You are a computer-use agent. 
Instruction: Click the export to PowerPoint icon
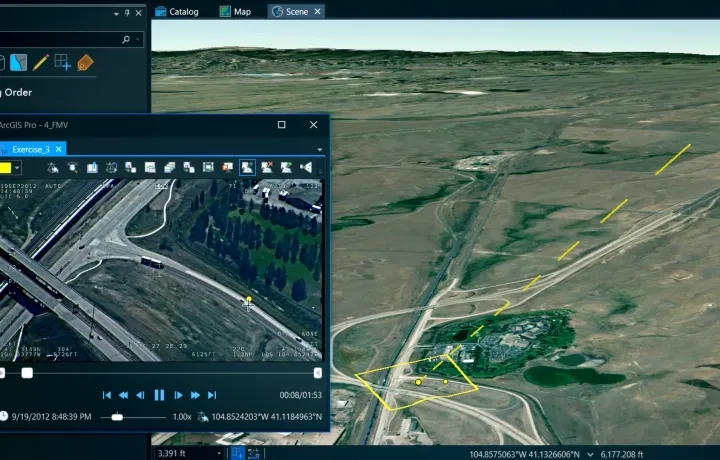point(227,168)
